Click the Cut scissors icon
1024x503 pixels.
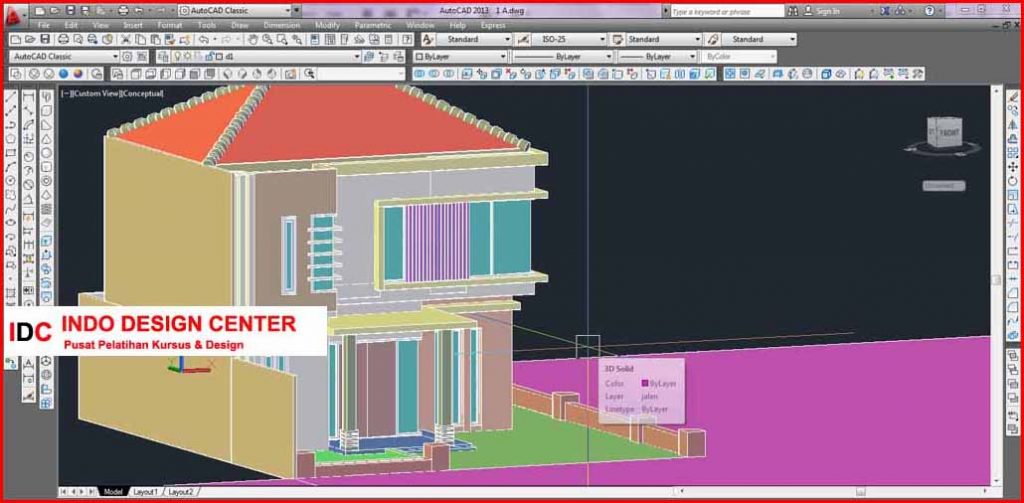point(127,40)
